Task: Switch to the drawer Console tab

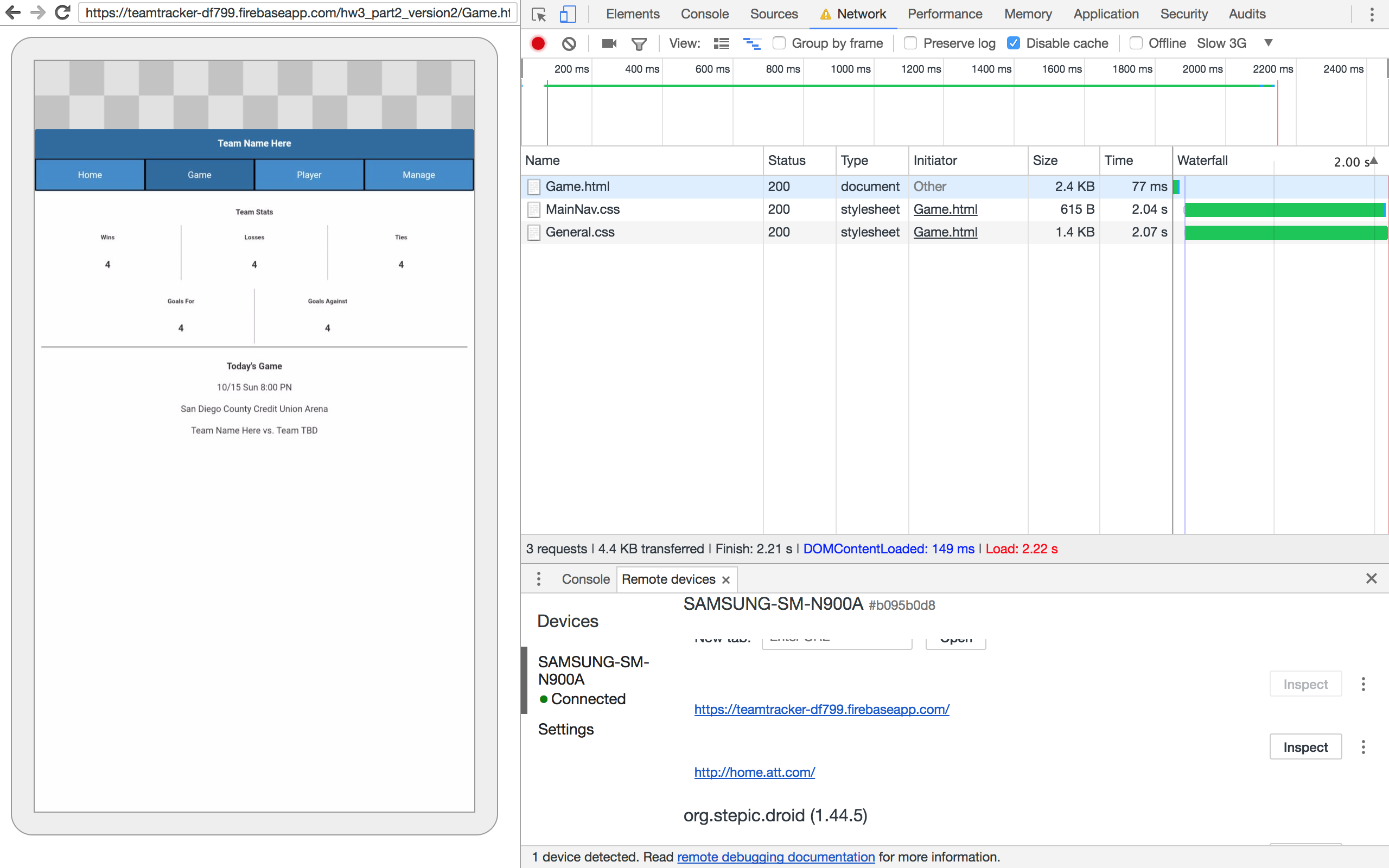Action: pos(585,579)
